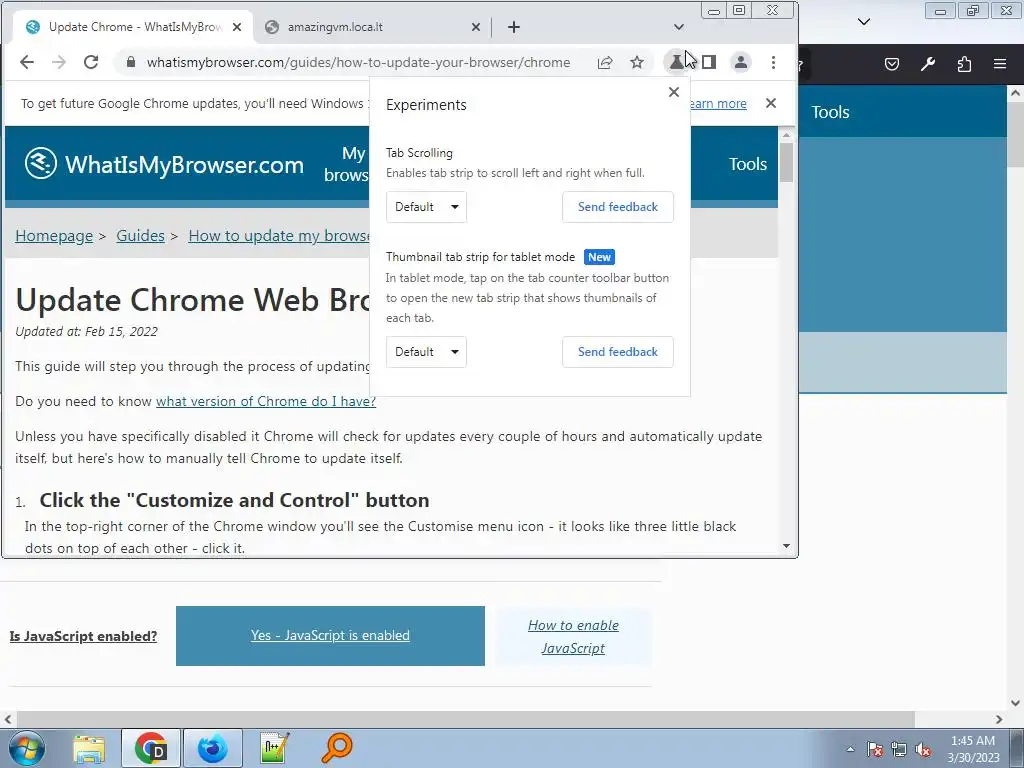Open Chrome tab search chevron
1024x768 pixels.
click(679, 27)
